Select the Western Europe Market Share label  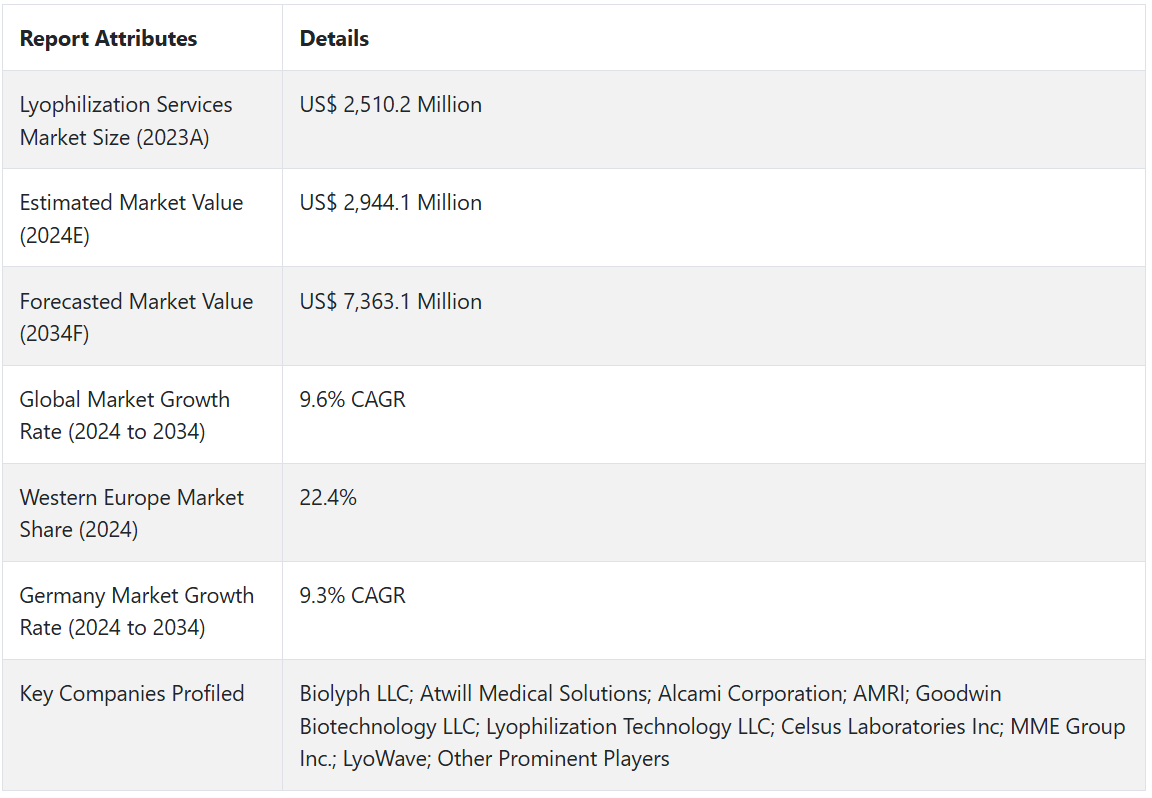[x=131, y=513]
